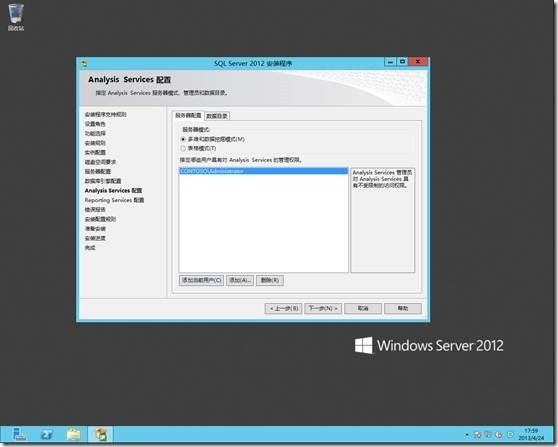Go back with <上一步(B)
This screenshot has width=558, height=447.
[x=284, y=308]
